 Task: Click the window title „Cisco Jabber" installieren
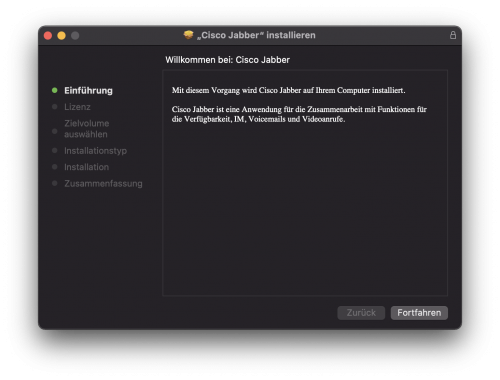coord(256,35)
